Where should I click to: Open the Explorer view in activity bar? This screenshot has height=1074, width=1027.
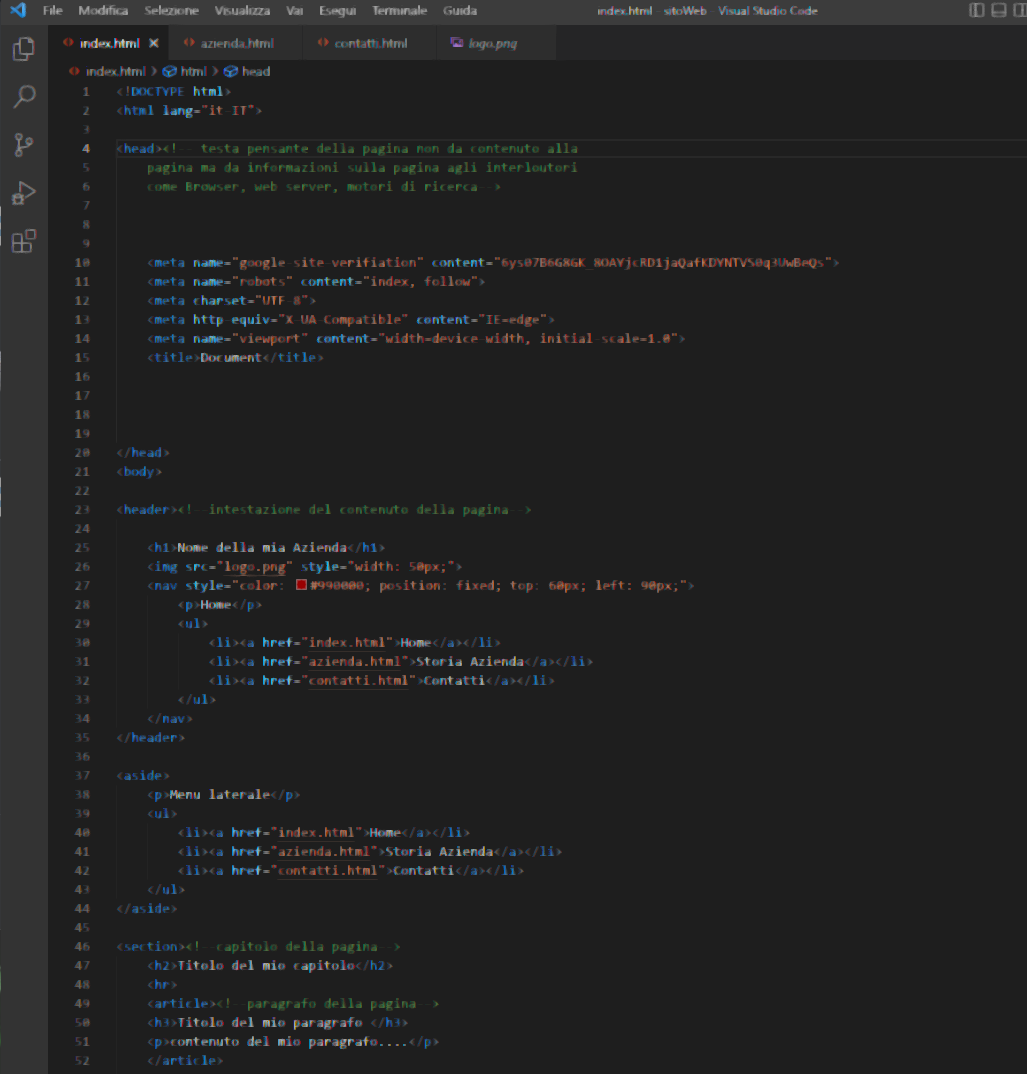(24, 49)
